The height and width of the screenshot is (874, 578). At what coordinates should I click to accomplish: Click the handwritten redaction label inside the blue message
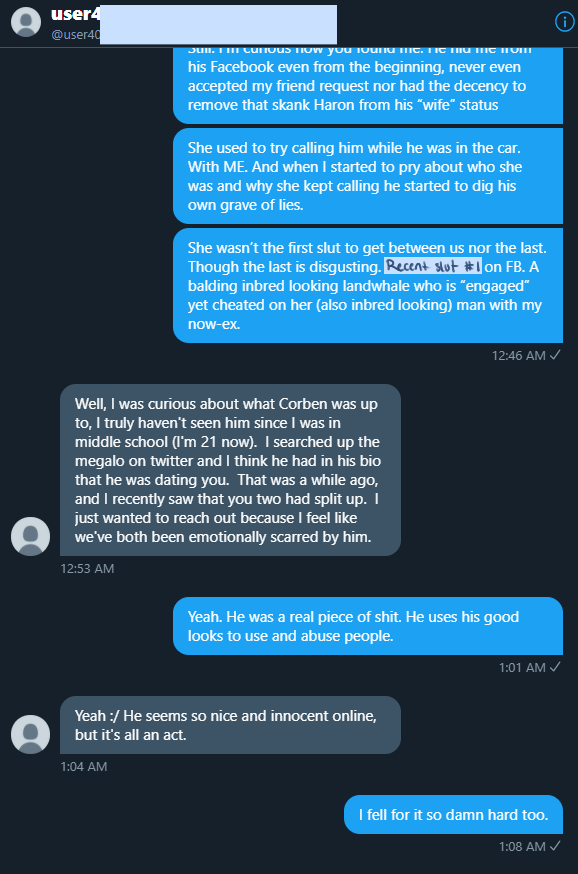point(433,266)
